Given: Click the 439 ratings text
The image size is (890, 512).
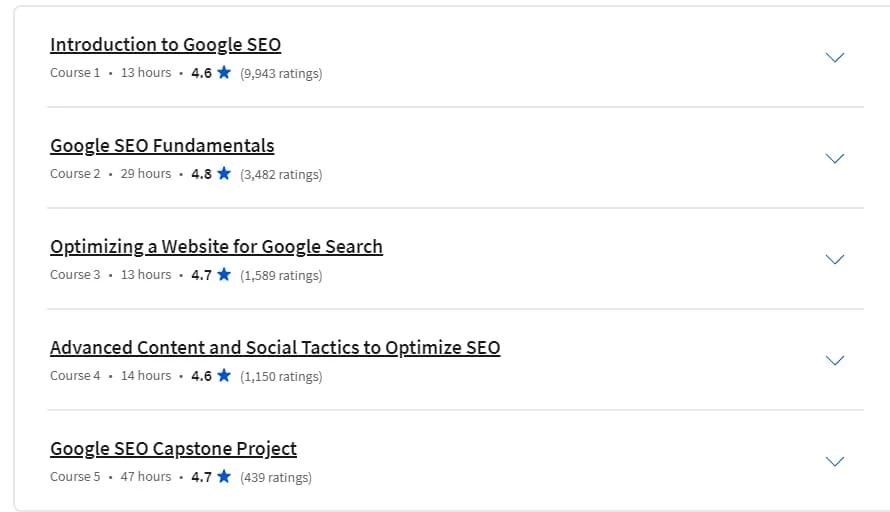Looking at the screenshot, I should pos(276,477).
